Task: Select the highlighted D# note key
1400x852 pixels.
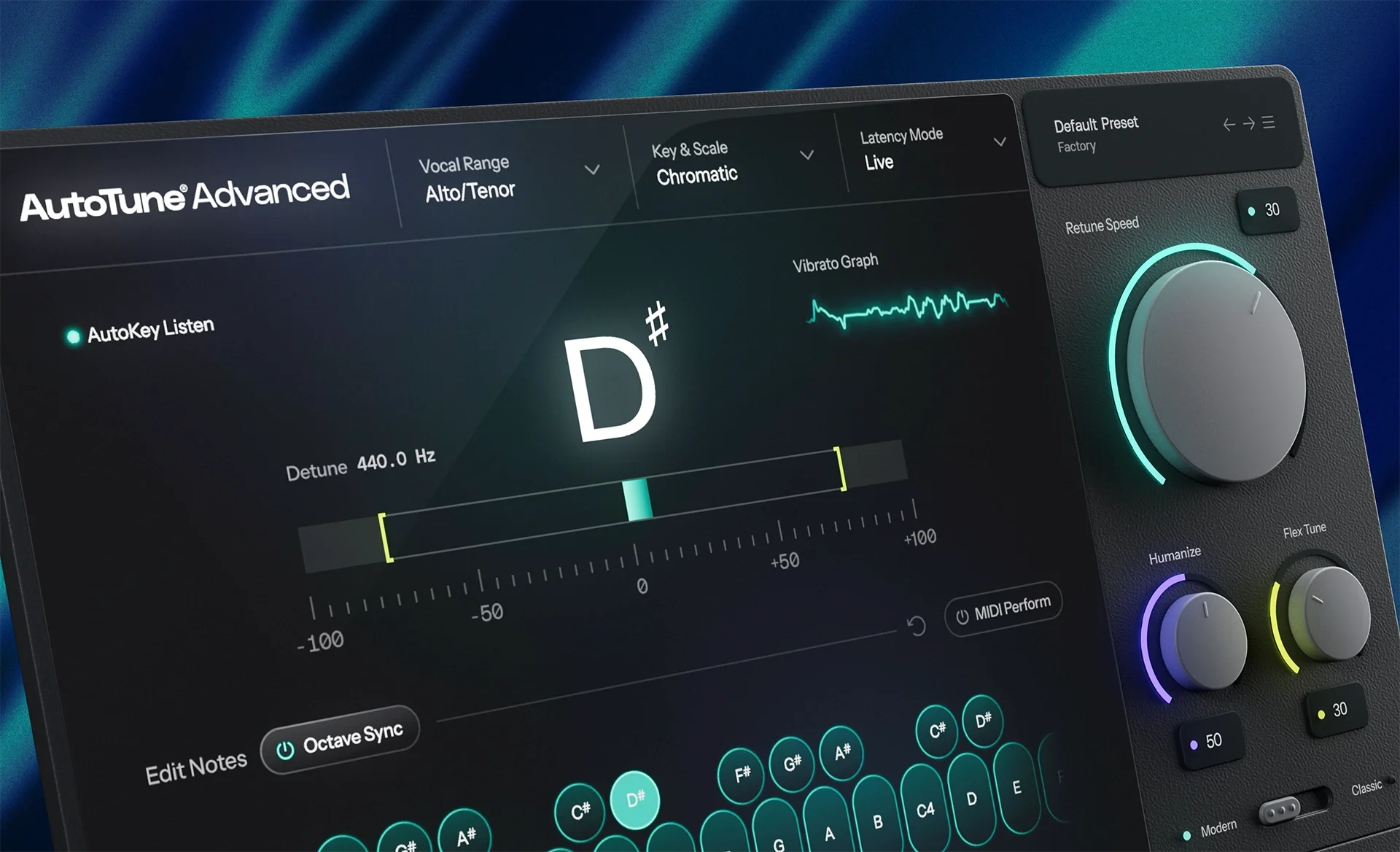Action: pos(634,799)
